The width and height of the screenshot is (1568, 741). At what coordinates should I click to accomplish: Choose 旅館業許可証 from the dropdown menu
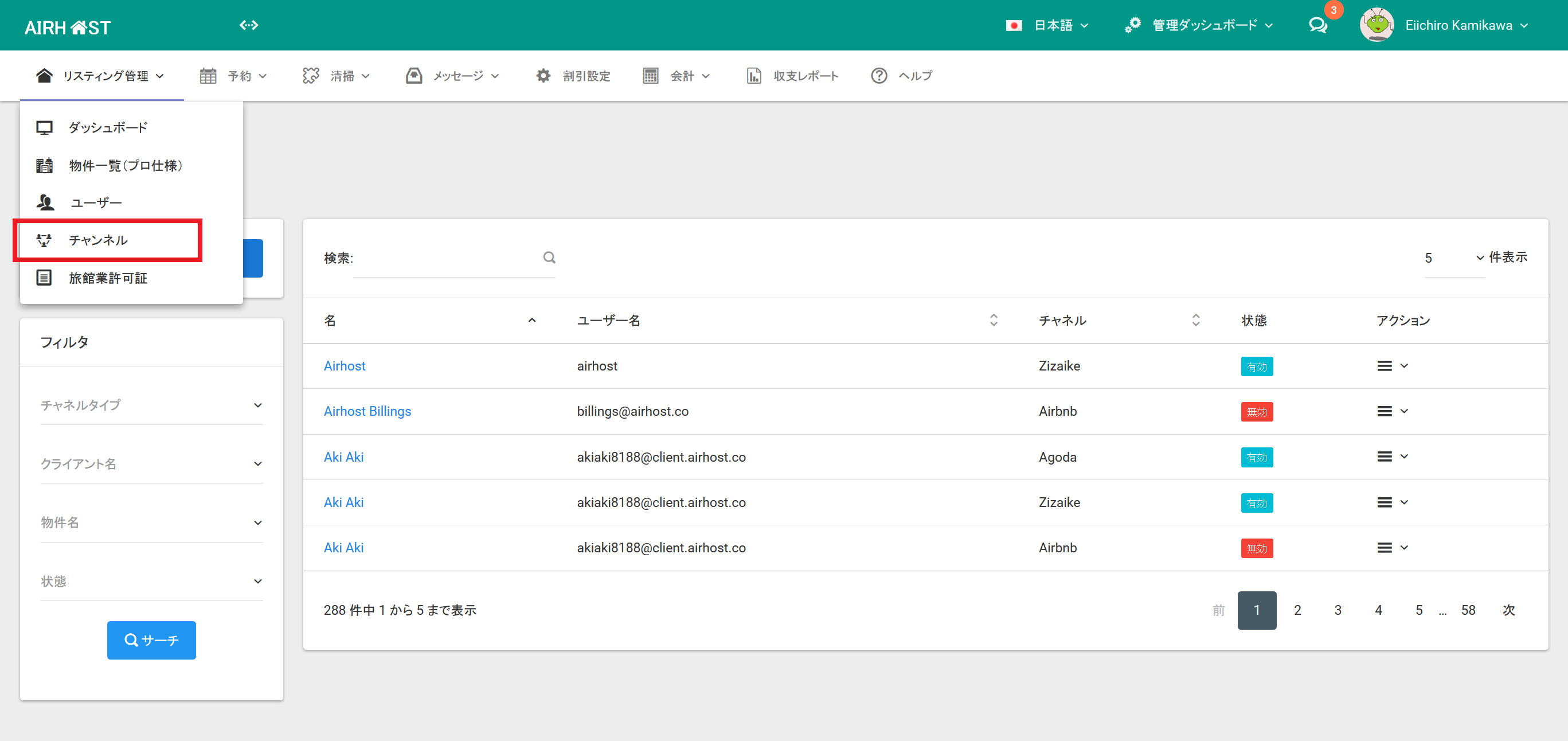click(x=108, y=278)
